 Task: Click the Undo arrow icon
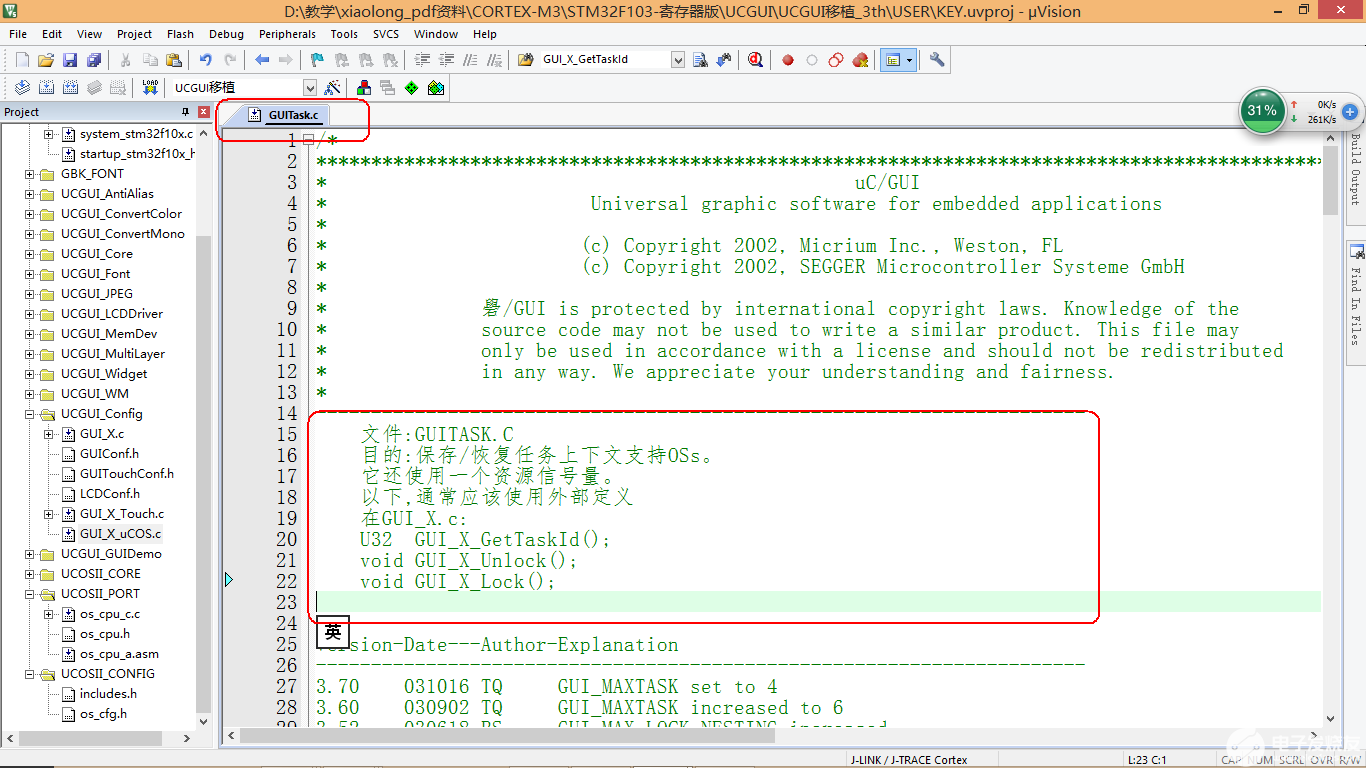[206, 60]
